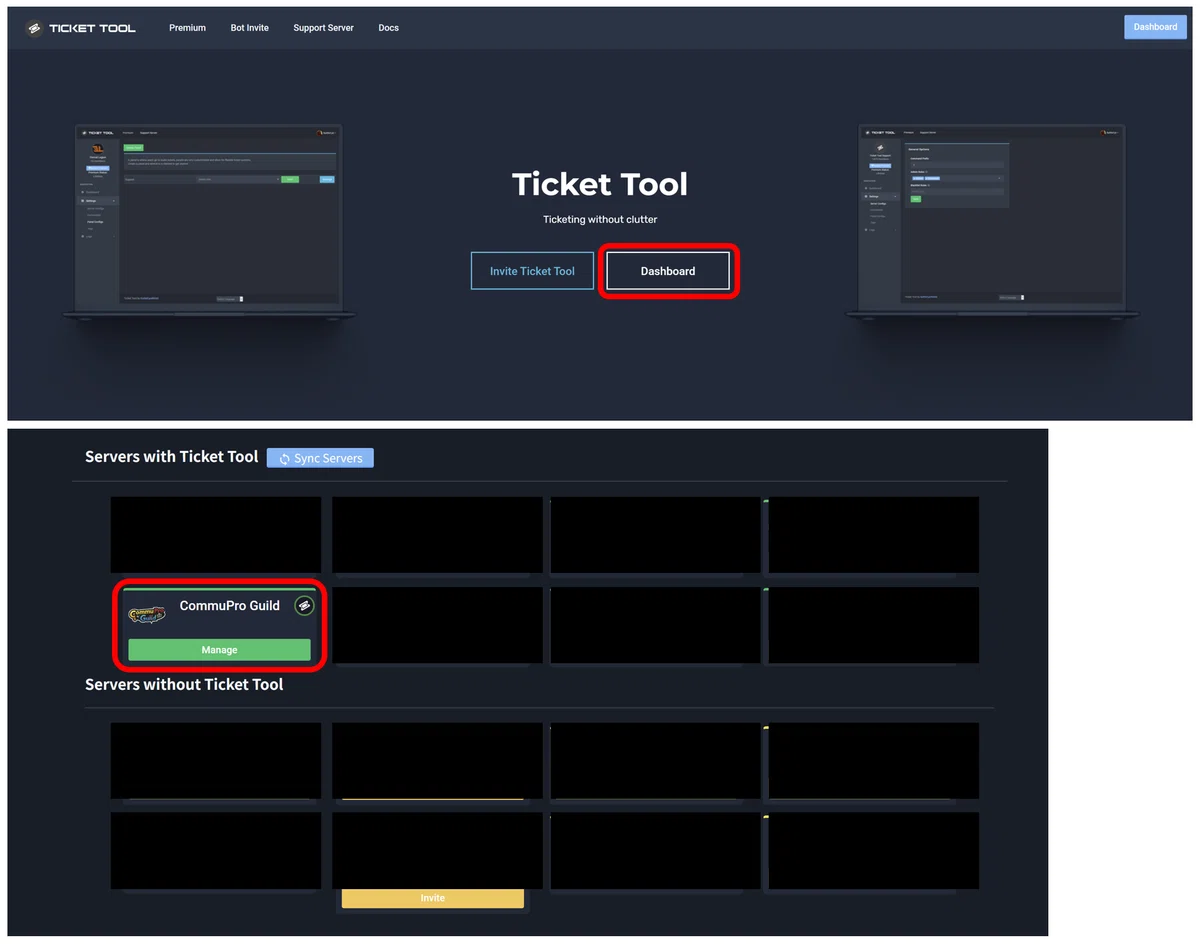Click the Invite Ticket Tool button
This screenshot has height=944, width=1200.
[532, 271]
